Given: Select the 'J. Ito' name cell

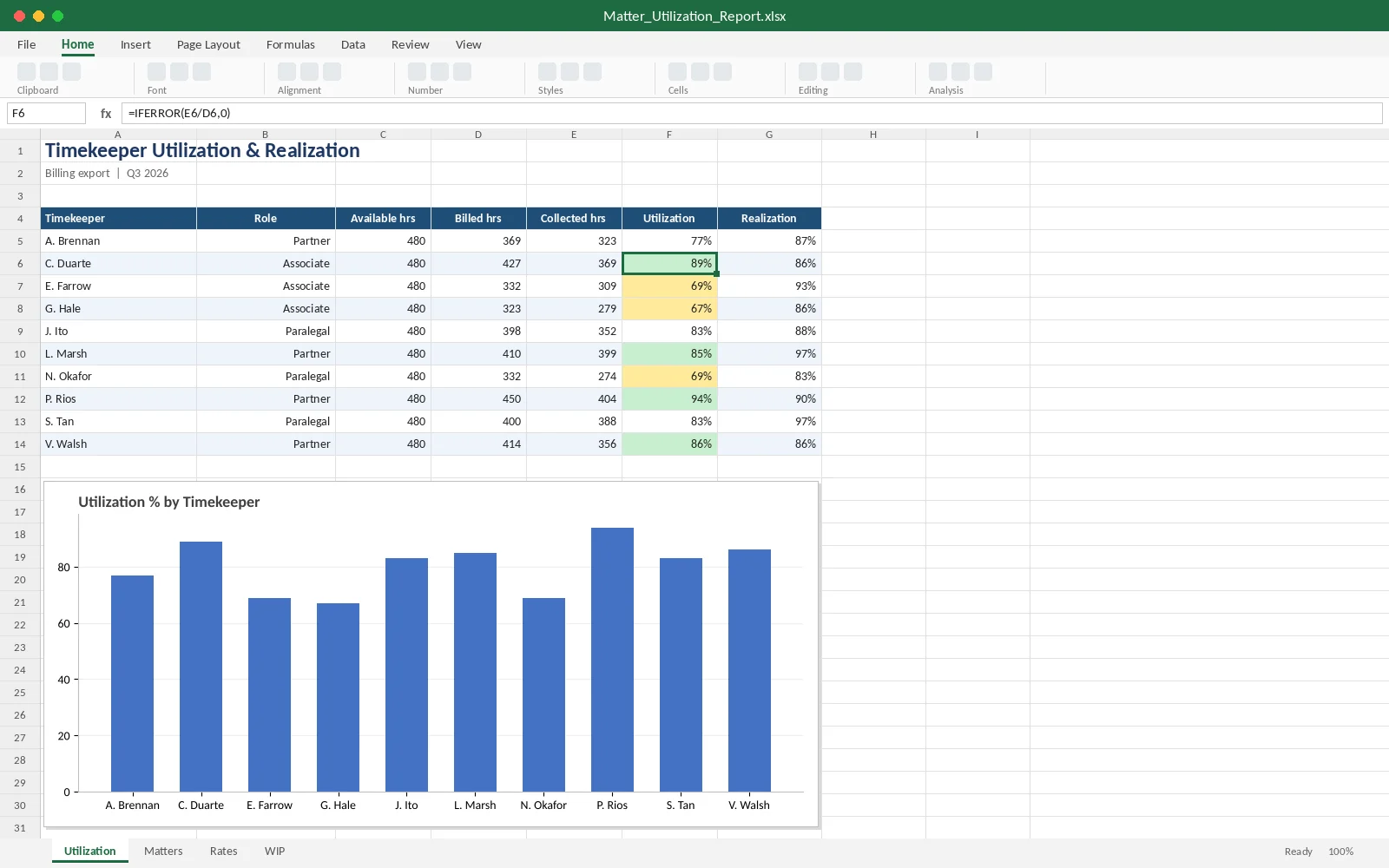Looking at the screenshot, I should click(118, 332).
